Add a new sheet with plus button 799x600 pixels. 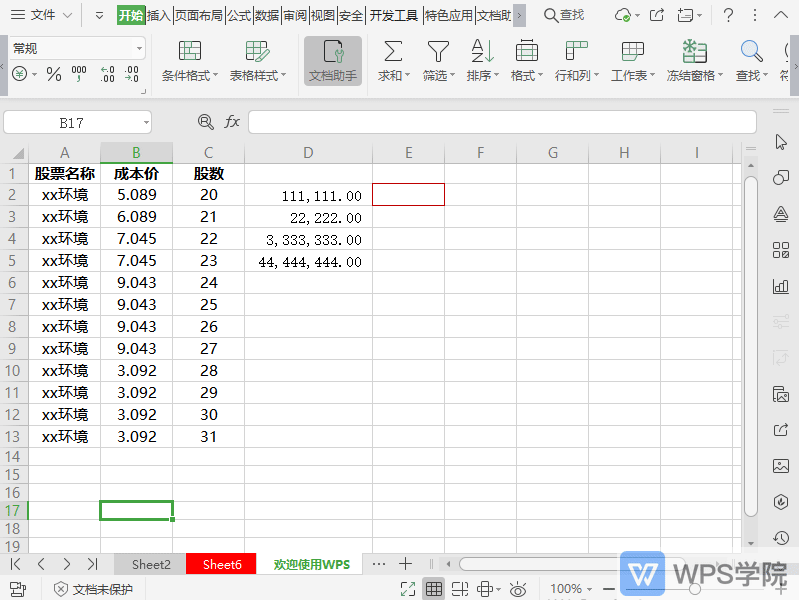pyautogui.click(x=405, y=564)
